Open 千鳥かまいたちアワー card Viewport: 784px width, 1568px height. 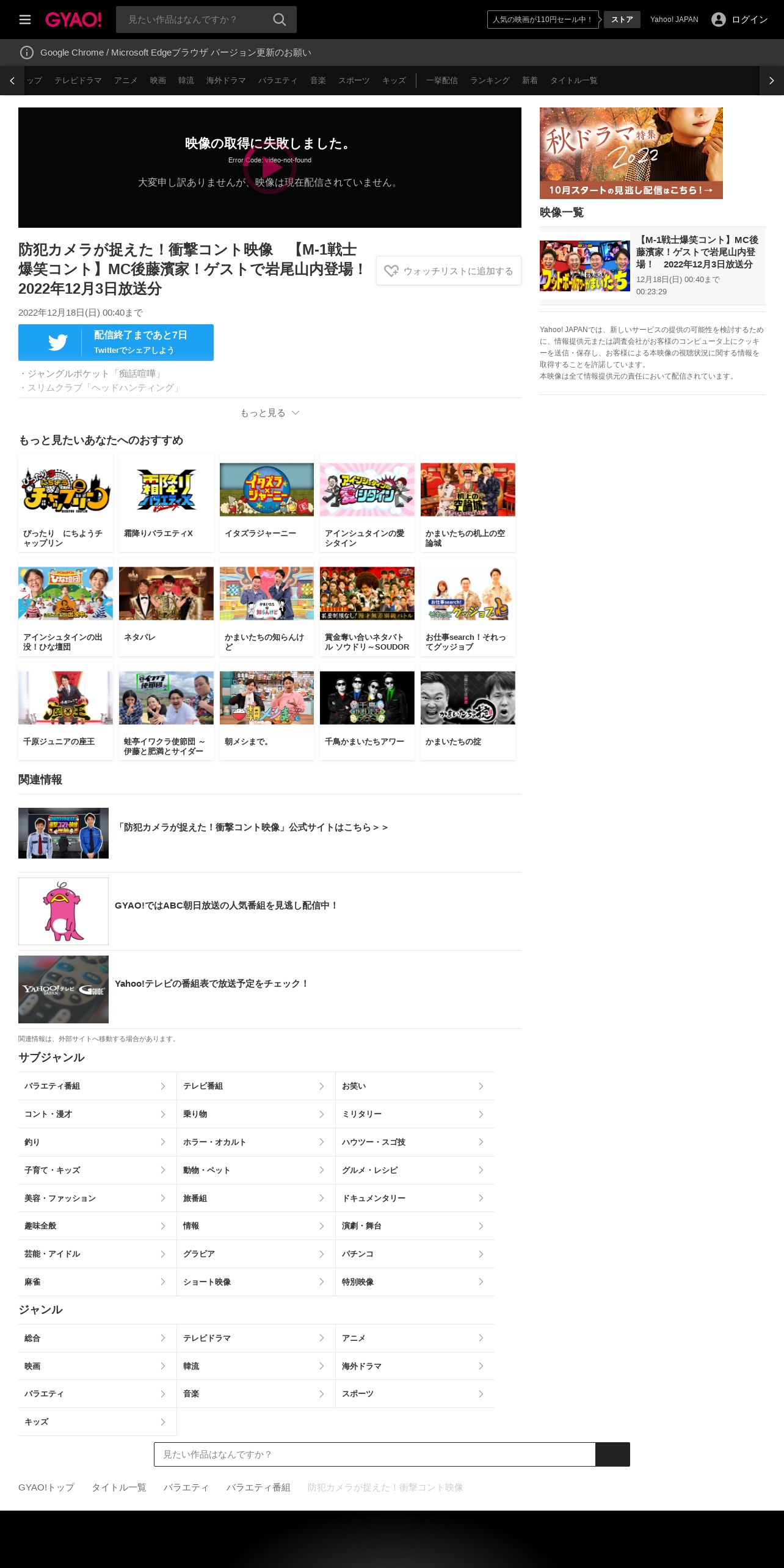tap(367, 711)
